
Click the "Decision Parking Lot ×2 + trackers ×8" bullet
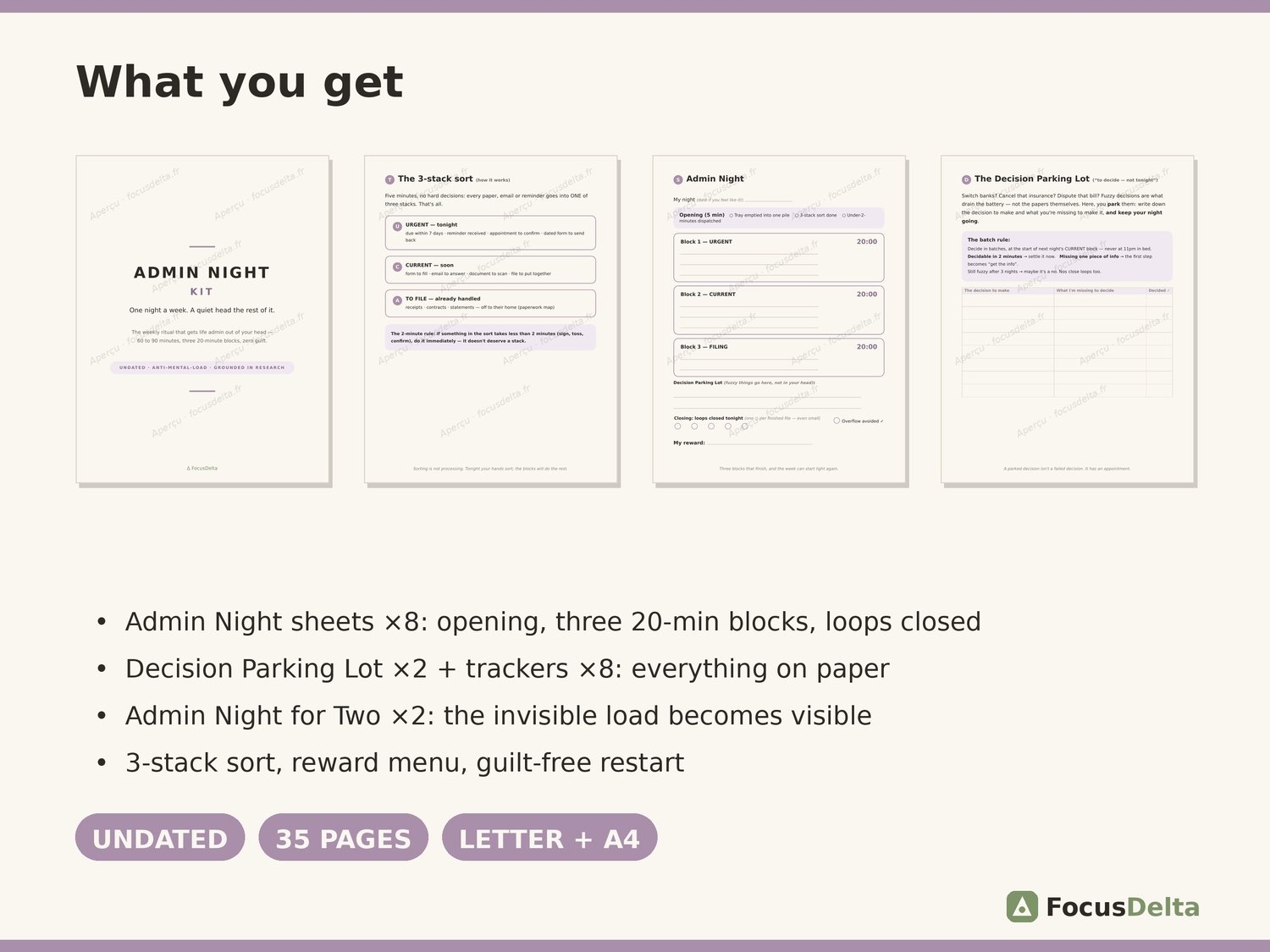(x=507, y=669)
